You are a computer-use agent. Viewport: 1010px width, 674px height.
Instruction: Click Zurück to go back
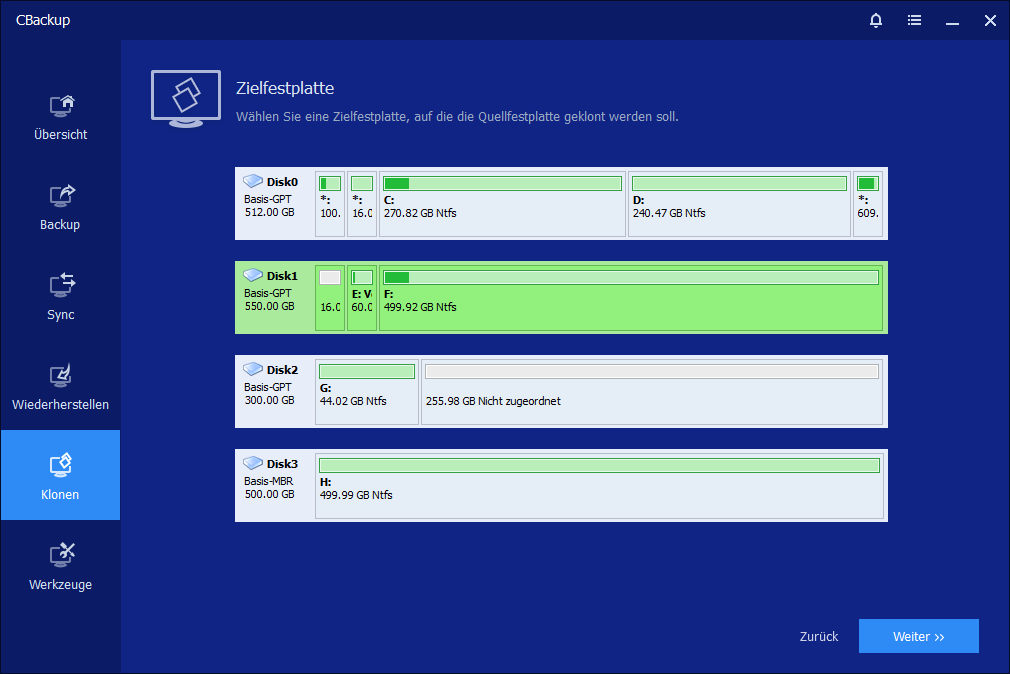pos(818,636)
